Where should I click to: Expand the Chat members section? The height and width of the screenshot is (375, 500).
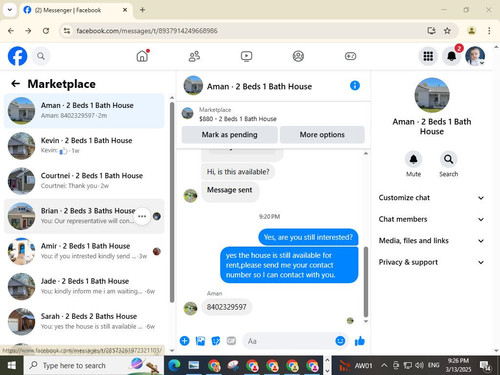[431, 219]
